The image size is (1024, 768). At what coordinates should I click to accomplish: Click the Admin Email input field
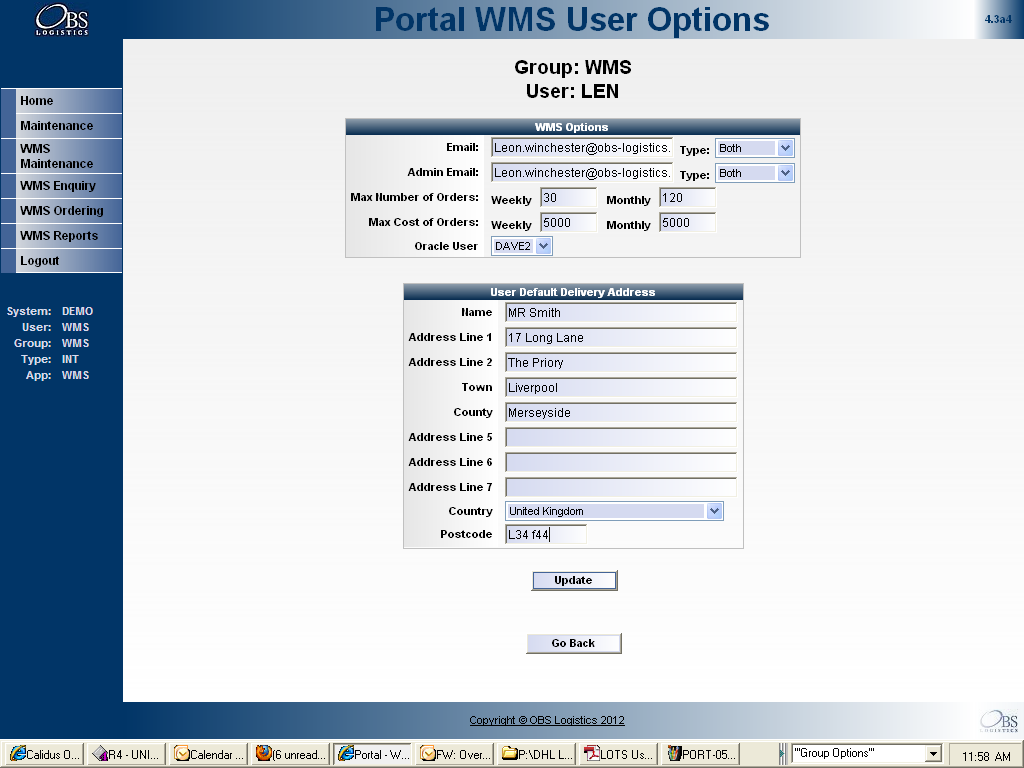[582, 172]
